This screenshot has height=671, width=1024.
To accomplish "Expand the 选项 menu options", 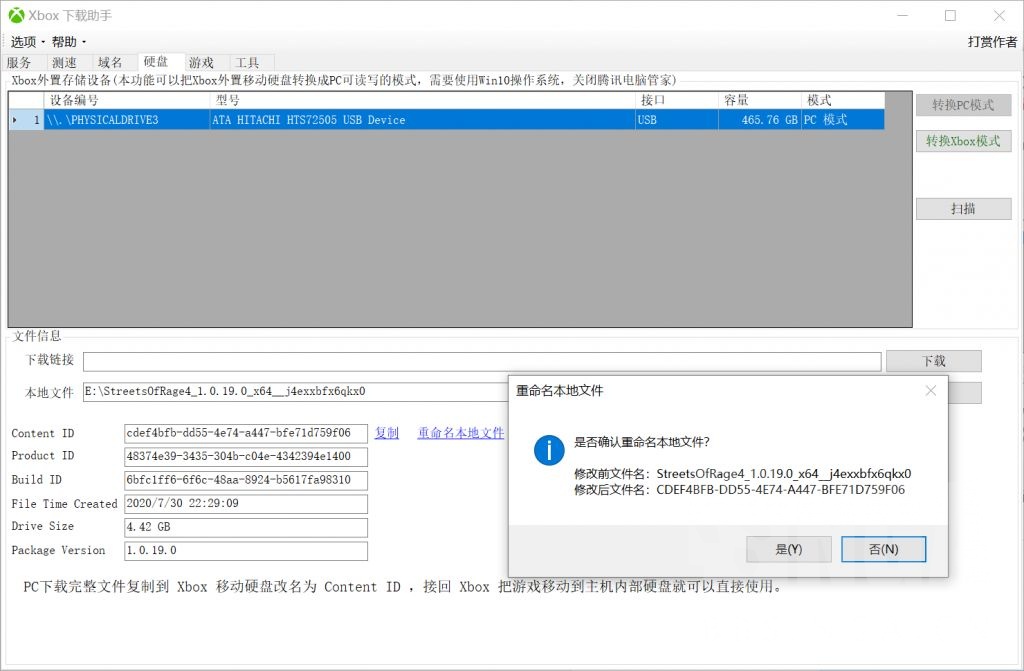I will (x=24, y=41).
